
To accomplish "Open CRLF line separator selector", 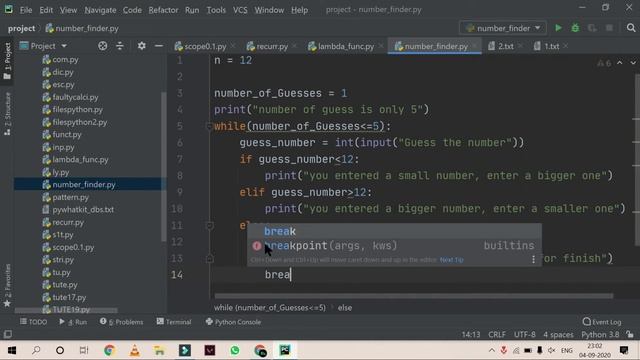I will coord(497,334).
